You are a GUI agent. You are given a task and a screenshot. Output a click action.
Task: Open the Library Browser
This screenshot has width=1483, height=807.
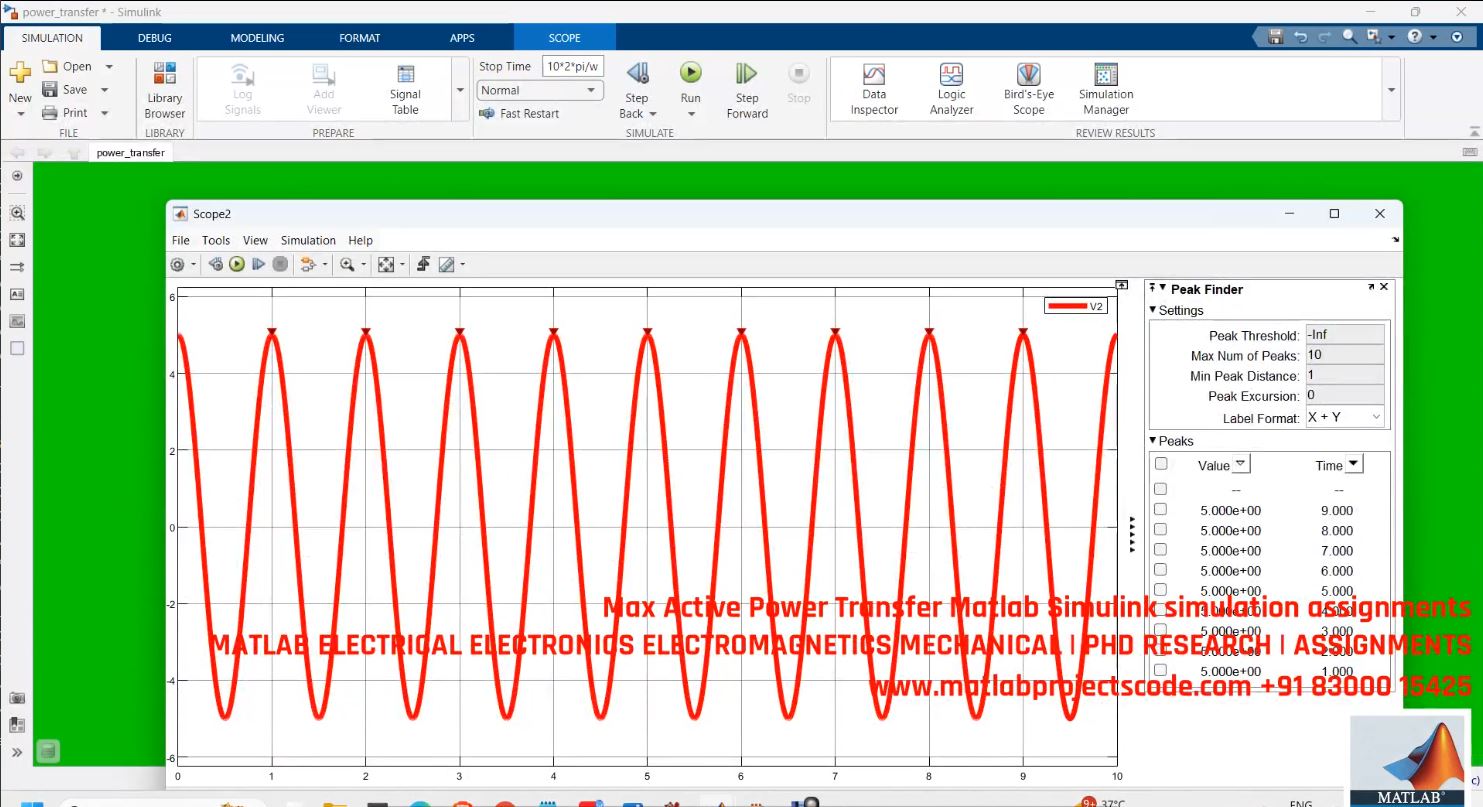pos(163,88)
